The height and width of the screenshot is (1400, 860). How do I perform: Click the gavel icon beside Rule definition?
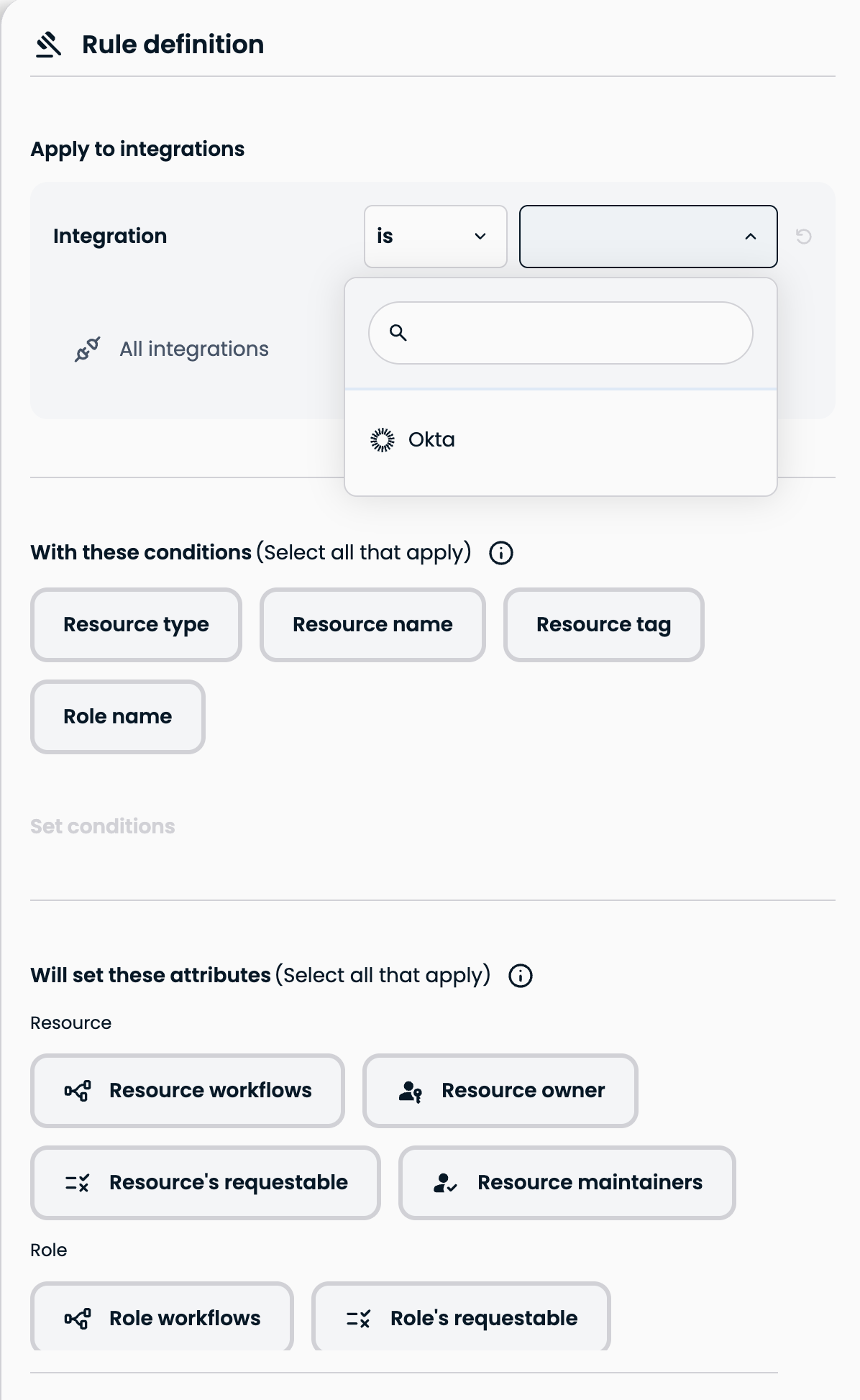click(49, 45)
